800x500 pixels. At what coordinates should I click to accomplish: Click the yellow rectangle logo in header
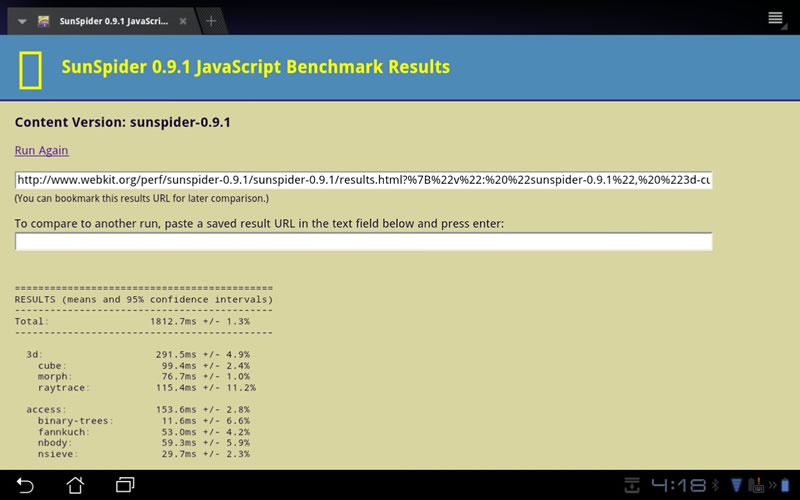[x=30, y=70]
